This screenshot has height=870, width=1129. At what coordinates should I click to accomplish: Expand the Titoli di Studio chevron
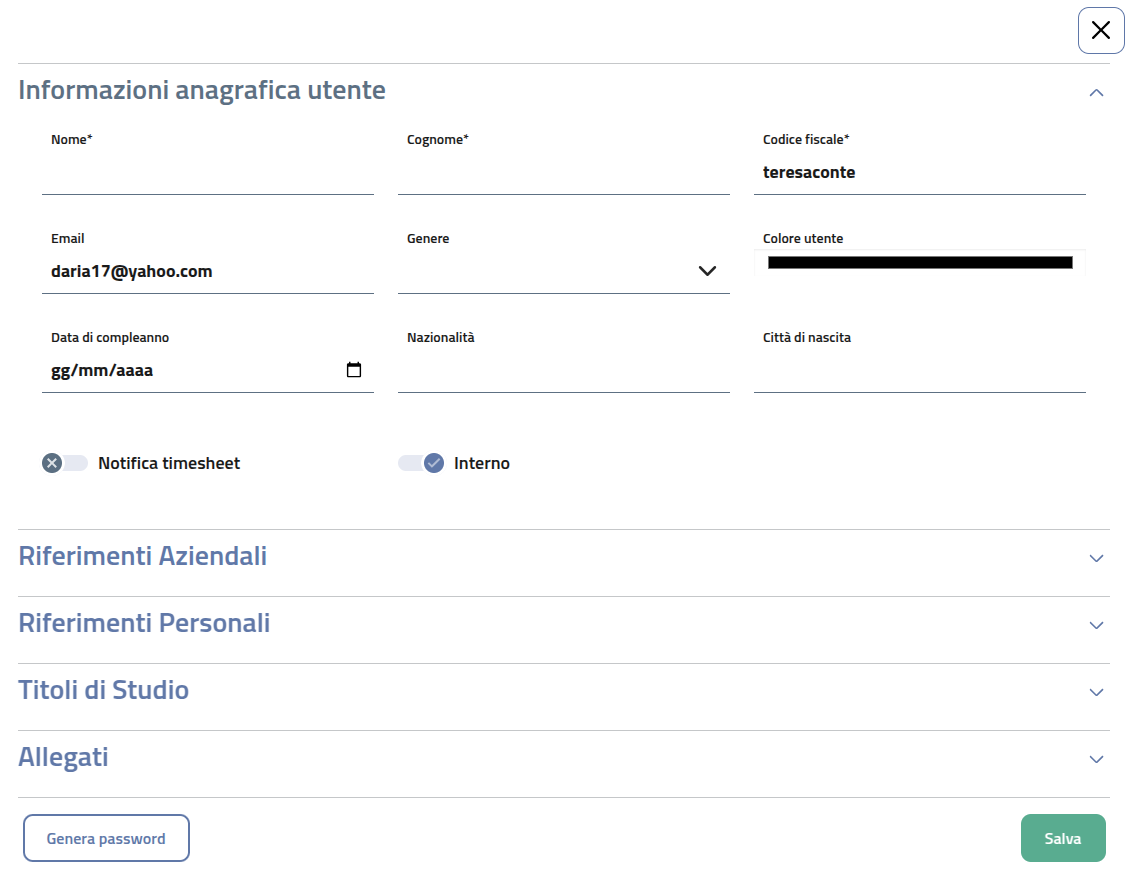pyautogui.click(x=1096, y=692)
